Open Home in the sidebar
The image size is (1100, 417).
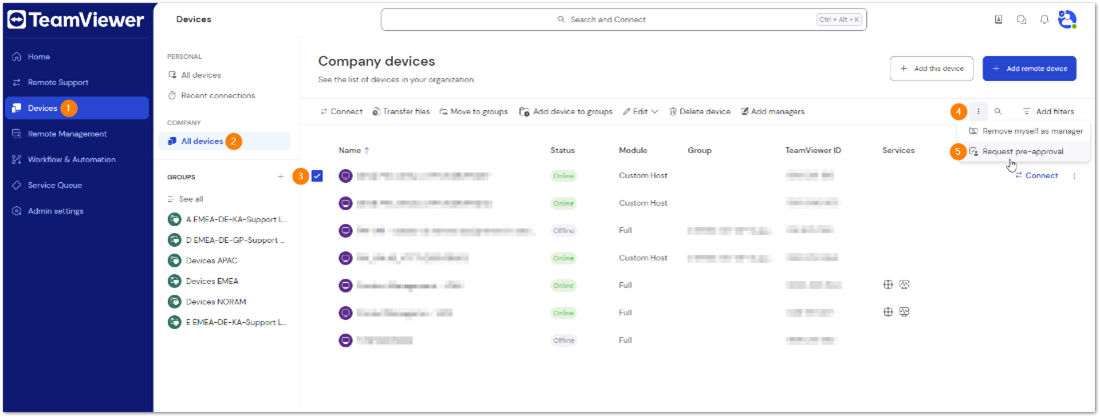pyautogui.click(x=39, y=56)
